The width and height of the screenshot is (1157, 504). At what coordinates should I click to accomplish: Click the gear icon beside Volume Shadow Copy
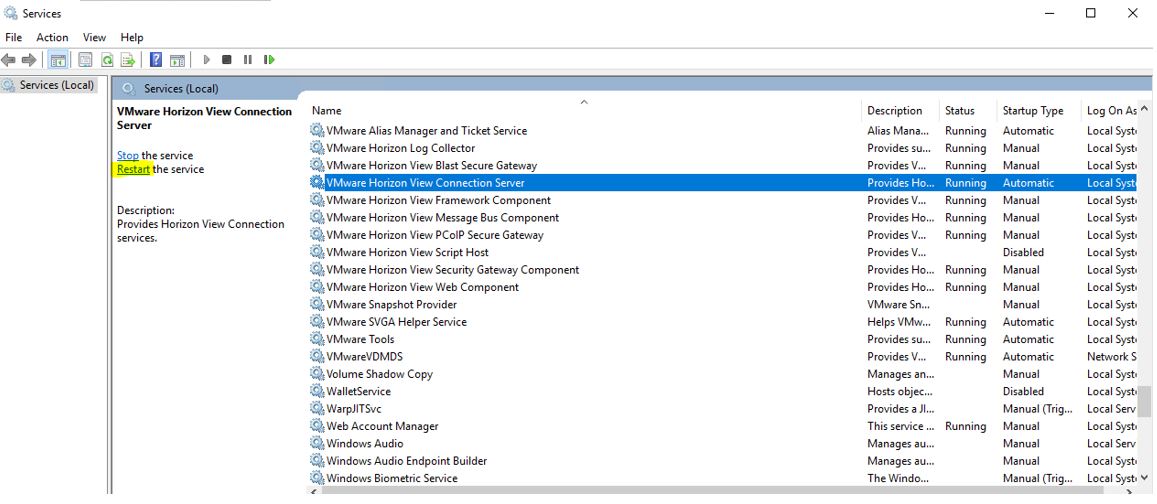tap(317, 374)
